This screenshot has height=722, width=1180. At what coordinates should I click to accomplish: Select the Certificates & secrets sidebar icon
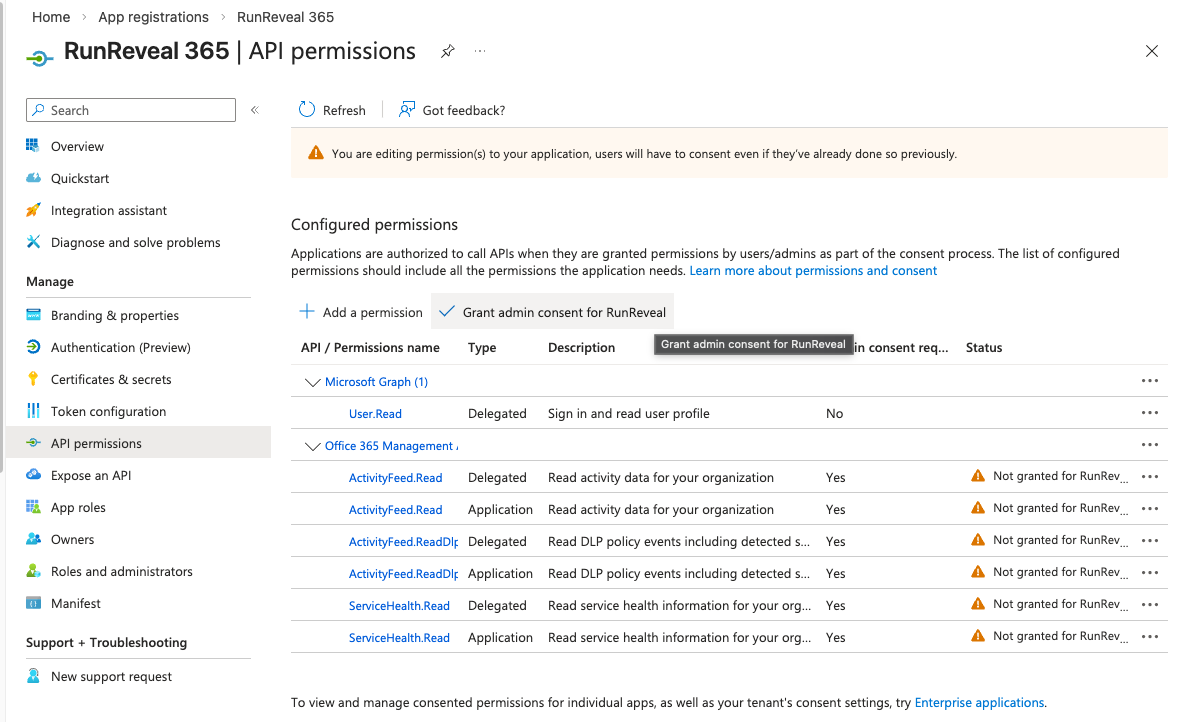coord(32,379)
